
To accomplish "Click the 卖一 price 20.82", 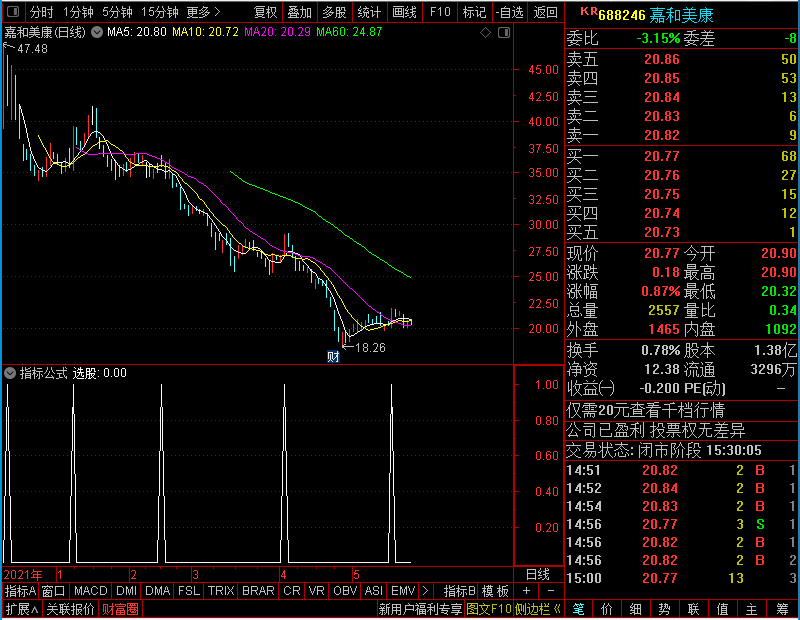I will pos(662,135).
